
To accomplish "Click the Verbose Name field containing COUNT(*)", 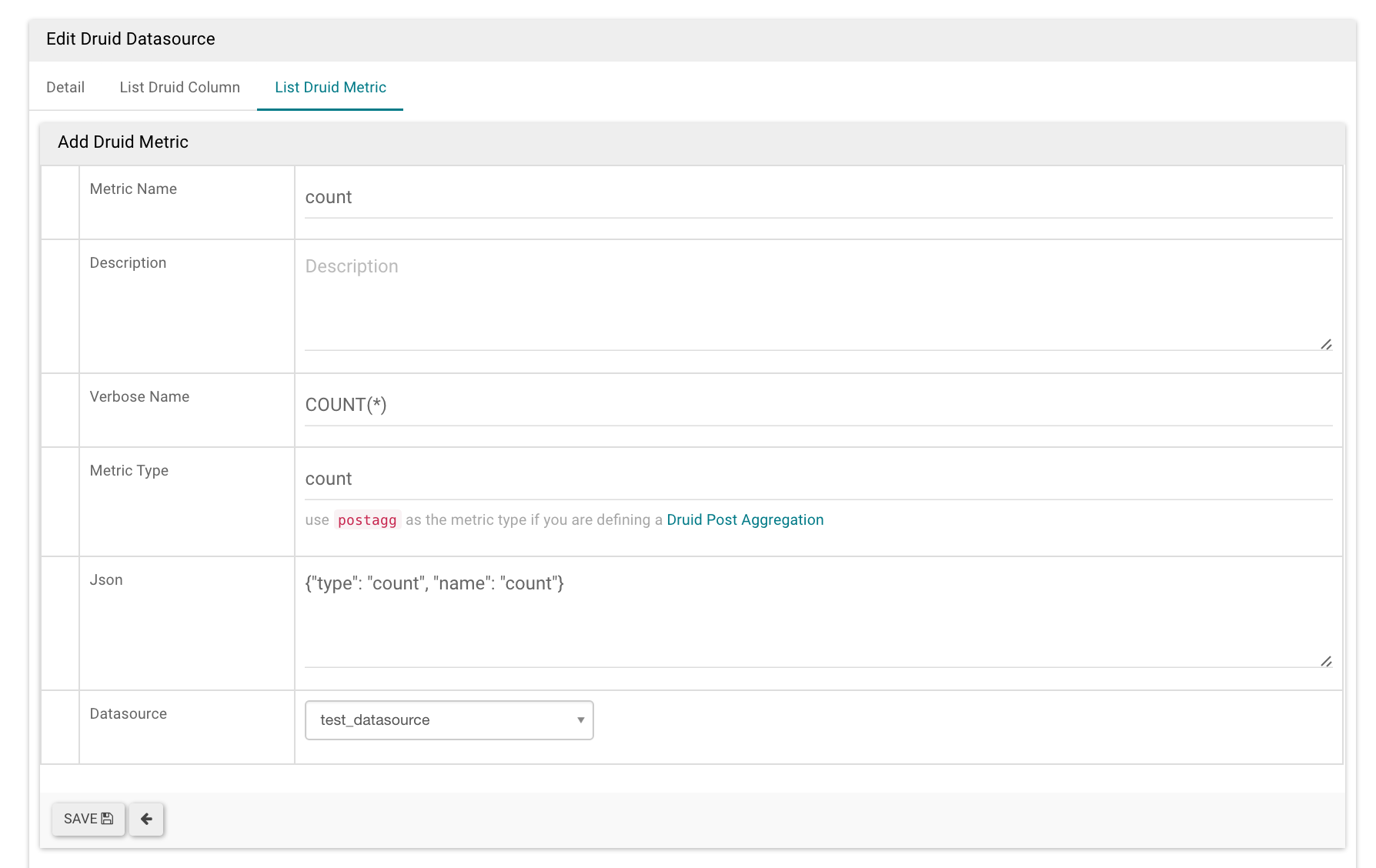I will [817, 405].
